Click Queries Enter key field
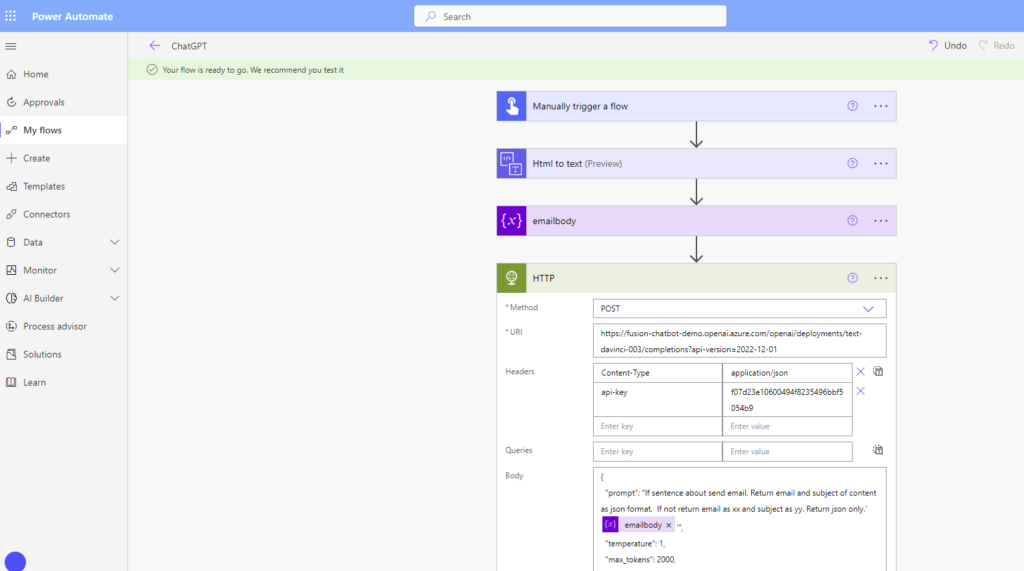Viewport: 1024px width, 571px height. click(x=658, y=451)
